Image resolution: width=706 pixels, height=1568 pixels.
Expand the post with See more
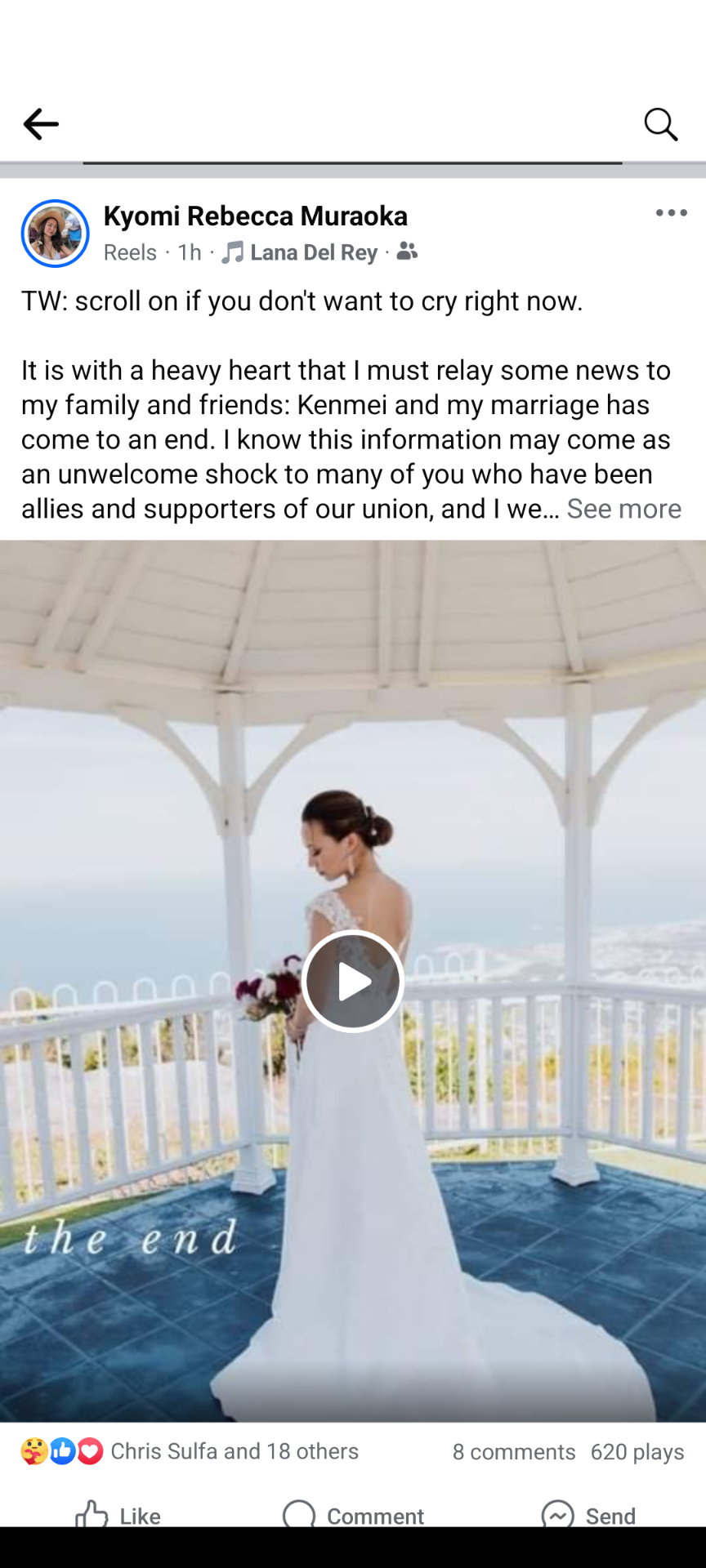pyautogui.click(x=624, y=509)
